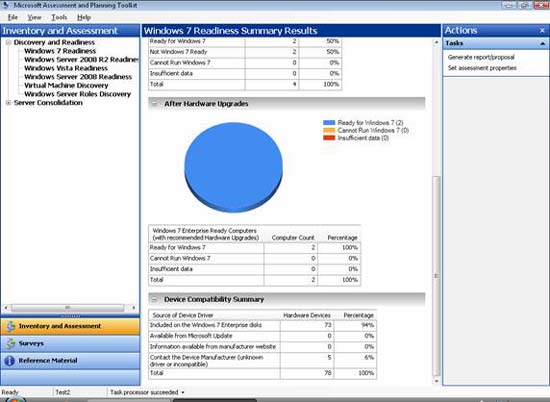Viewport: 550px width, 402px height.
Task: Click the 78 total hardware devices cell
Action: pos(307,373)
